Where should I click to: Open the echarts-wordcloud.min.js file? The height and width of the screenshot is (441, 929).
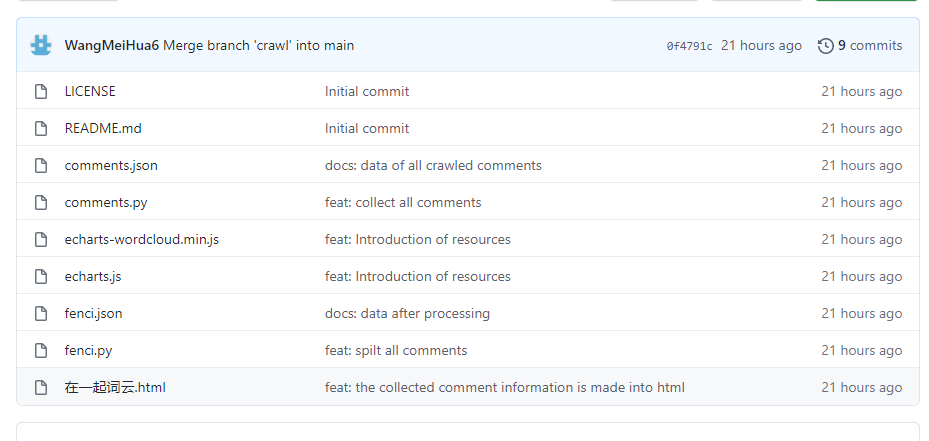[x=141, y=239]
